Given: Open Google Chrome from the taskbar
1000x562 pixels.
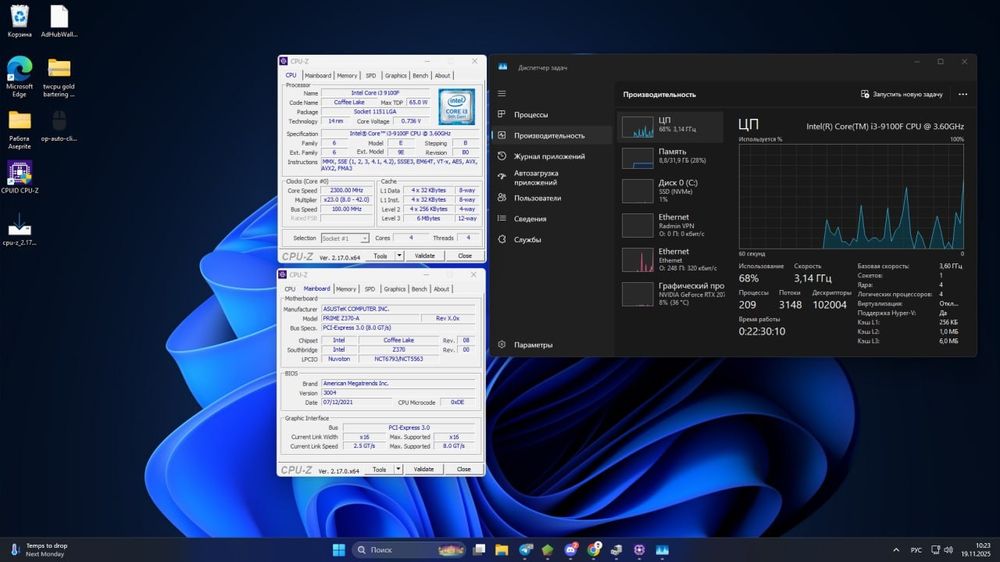Looking at the screenshot, I should point(594,550).
